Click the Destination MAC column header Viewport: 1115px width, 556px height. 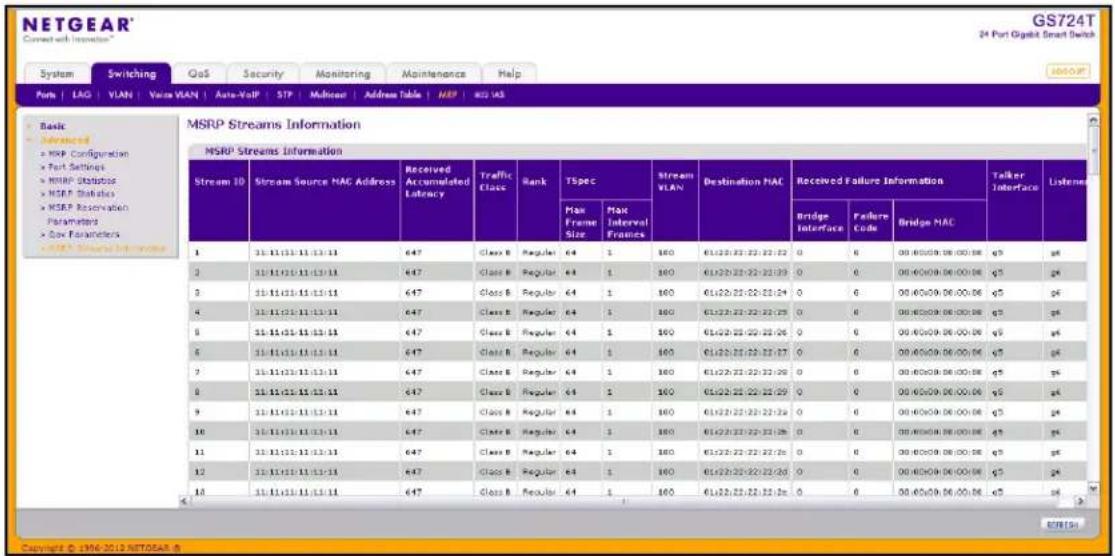point(745,201)
